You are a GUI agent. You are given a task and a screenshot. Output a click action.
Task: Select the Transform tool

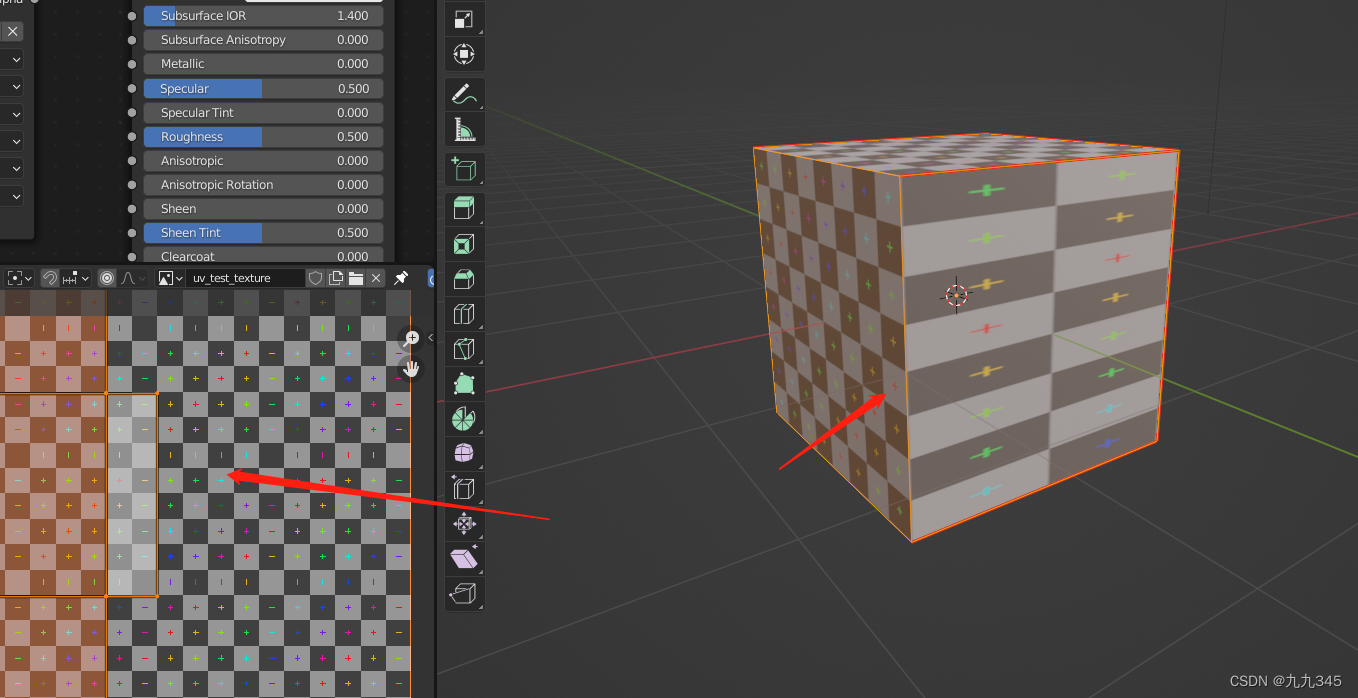click(x=464, y=54)
